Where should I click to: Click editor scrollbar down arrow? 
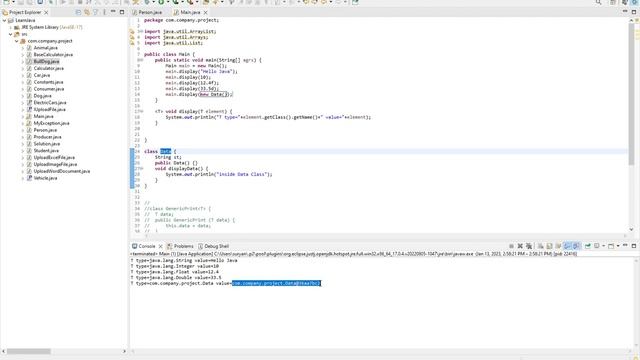631,229
